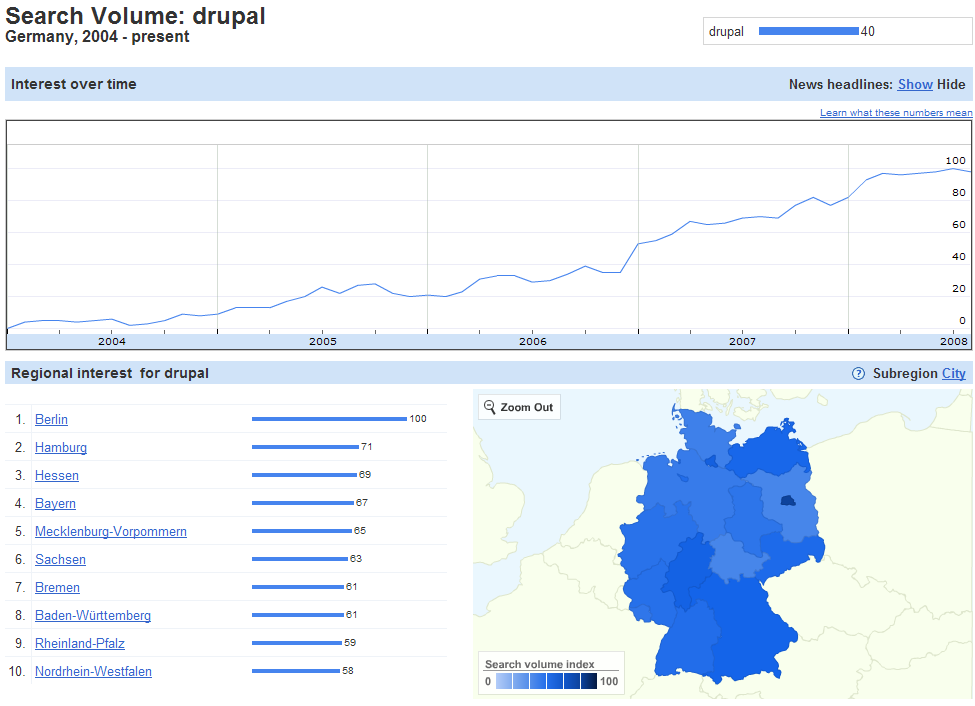
Task: Click the drupal search volume bar in legend
Action: pyautogui.click(x=808, y=31)
